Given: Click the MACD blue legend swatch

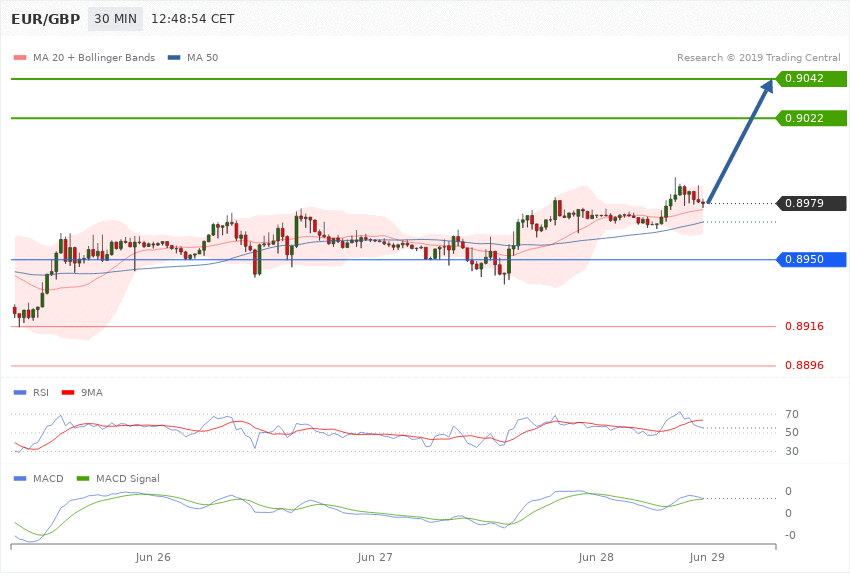Looking at the screenshot, I should 20,478.
